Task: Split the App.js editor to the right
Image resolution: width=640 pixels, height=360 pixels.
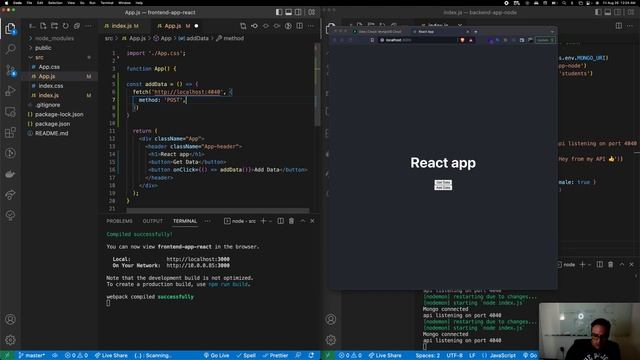Action: pos(300,26)
